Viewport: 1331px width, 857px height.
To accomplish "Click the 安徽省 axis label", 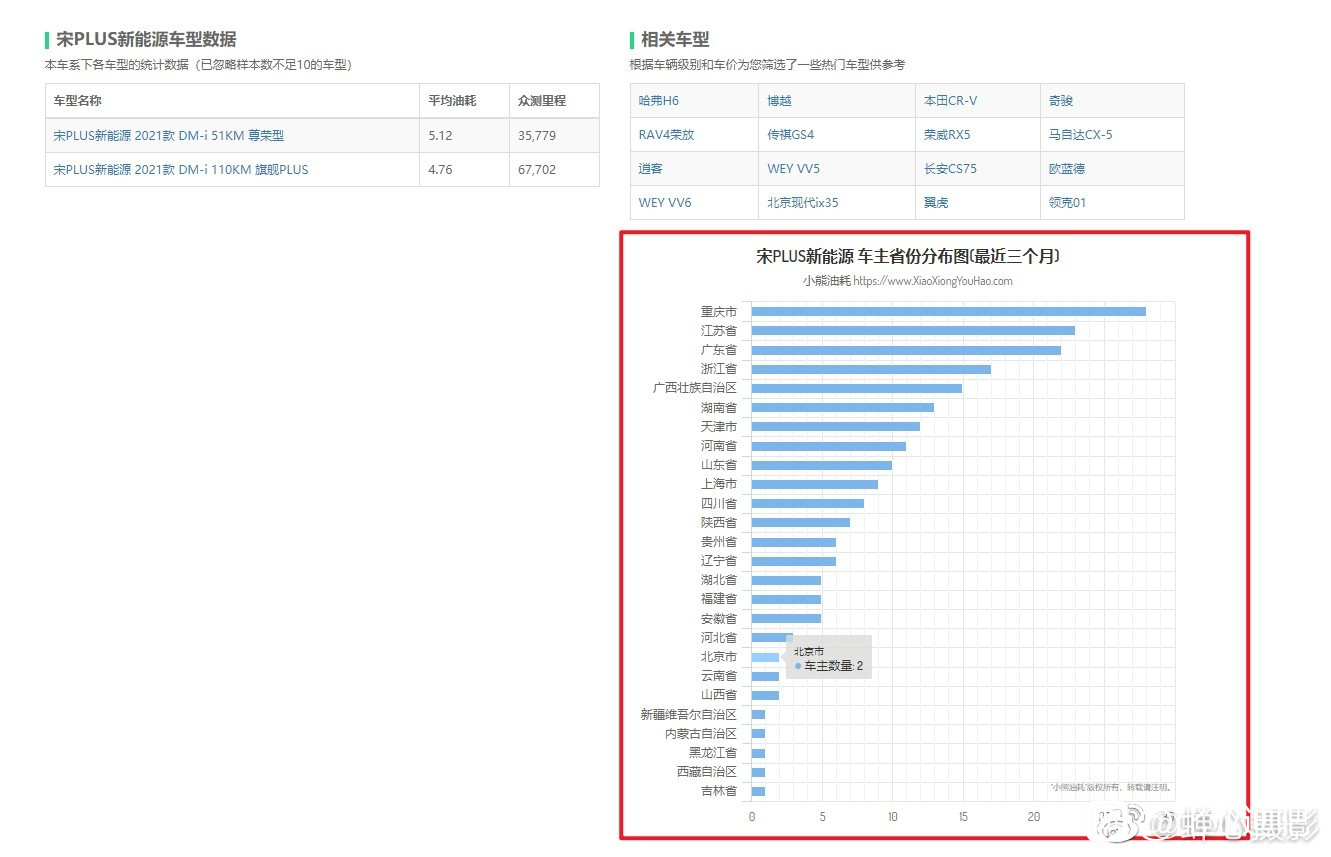I will tap(718, 619).
